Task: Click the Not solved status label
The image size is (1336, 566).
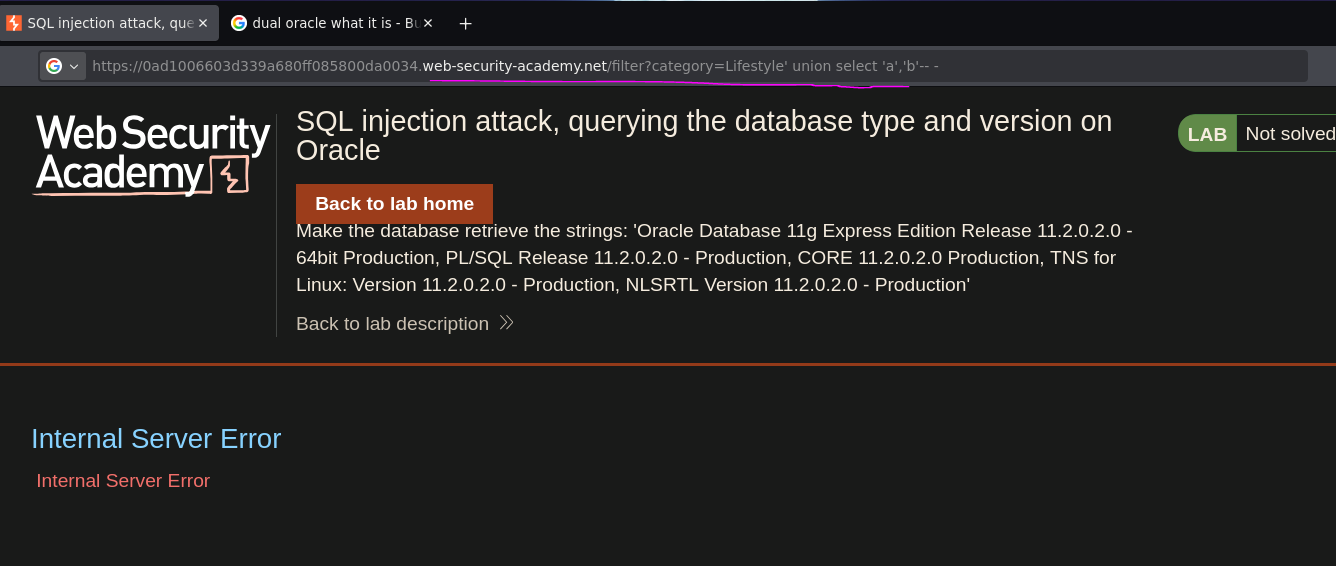Action: click(1289, 134)
